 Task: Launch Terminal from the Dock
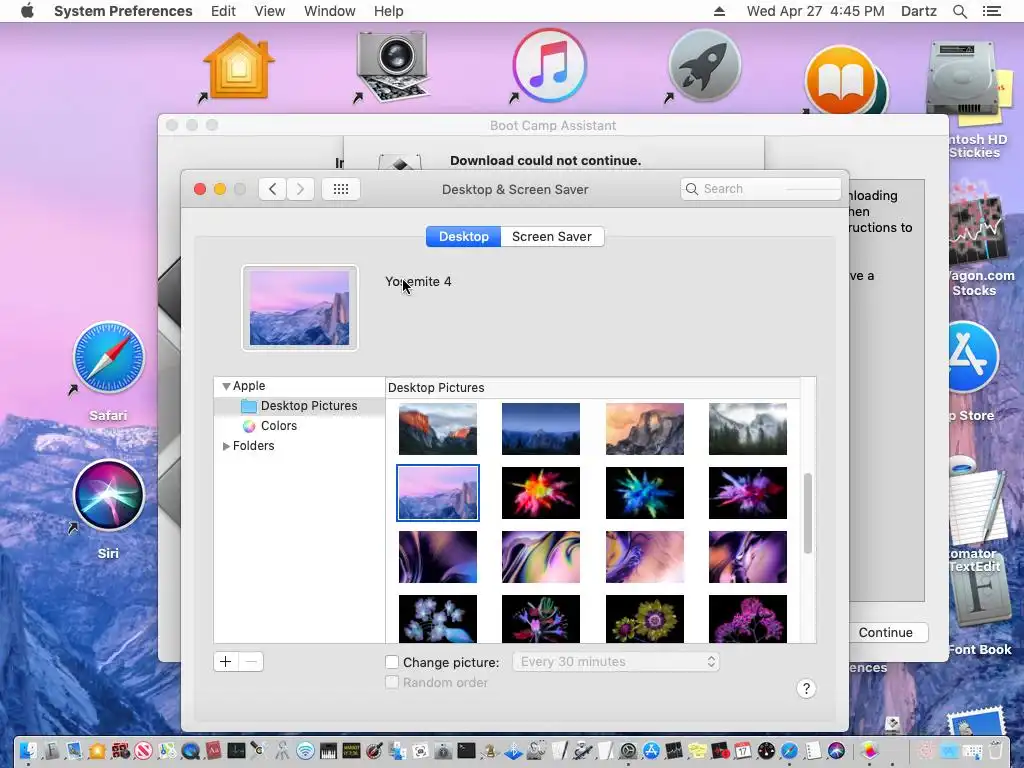(466, 750)
